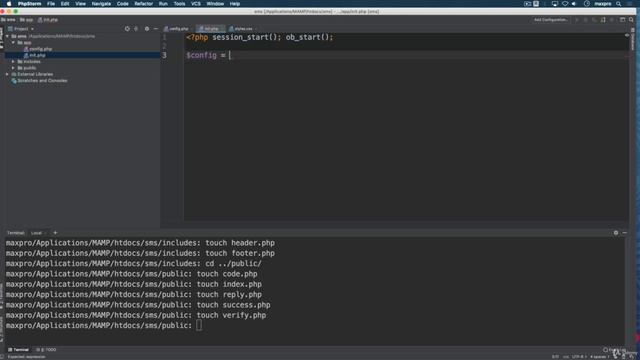Toggle the Project tool window side tab

point(2,38)
